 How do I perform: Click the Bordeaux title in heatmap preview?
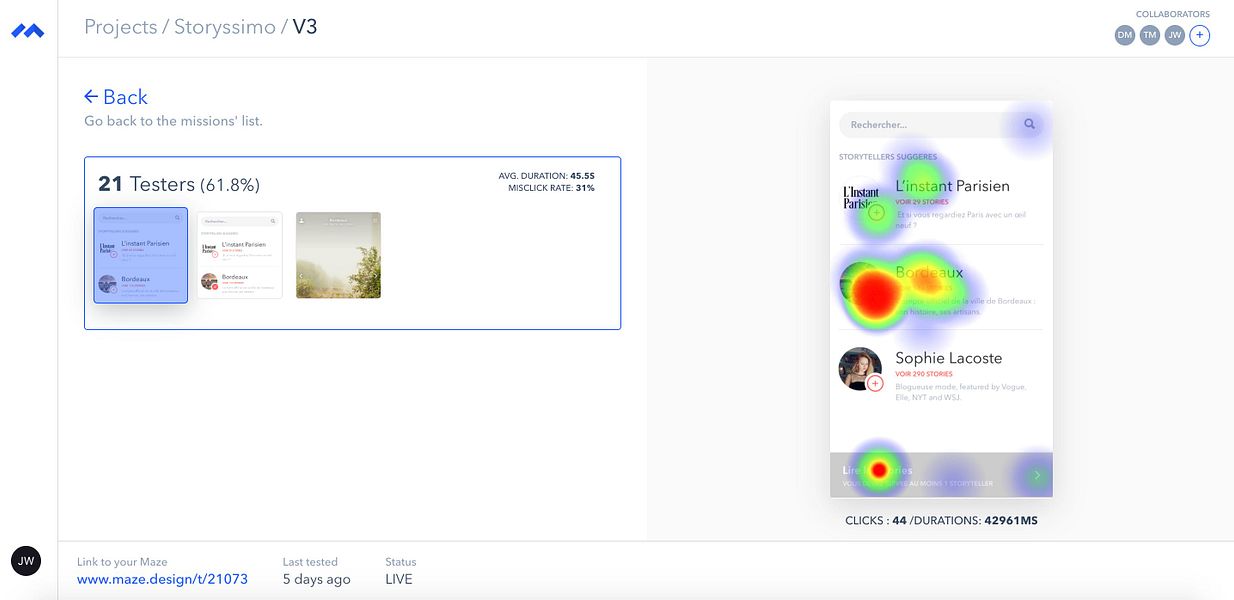(929, 272)
